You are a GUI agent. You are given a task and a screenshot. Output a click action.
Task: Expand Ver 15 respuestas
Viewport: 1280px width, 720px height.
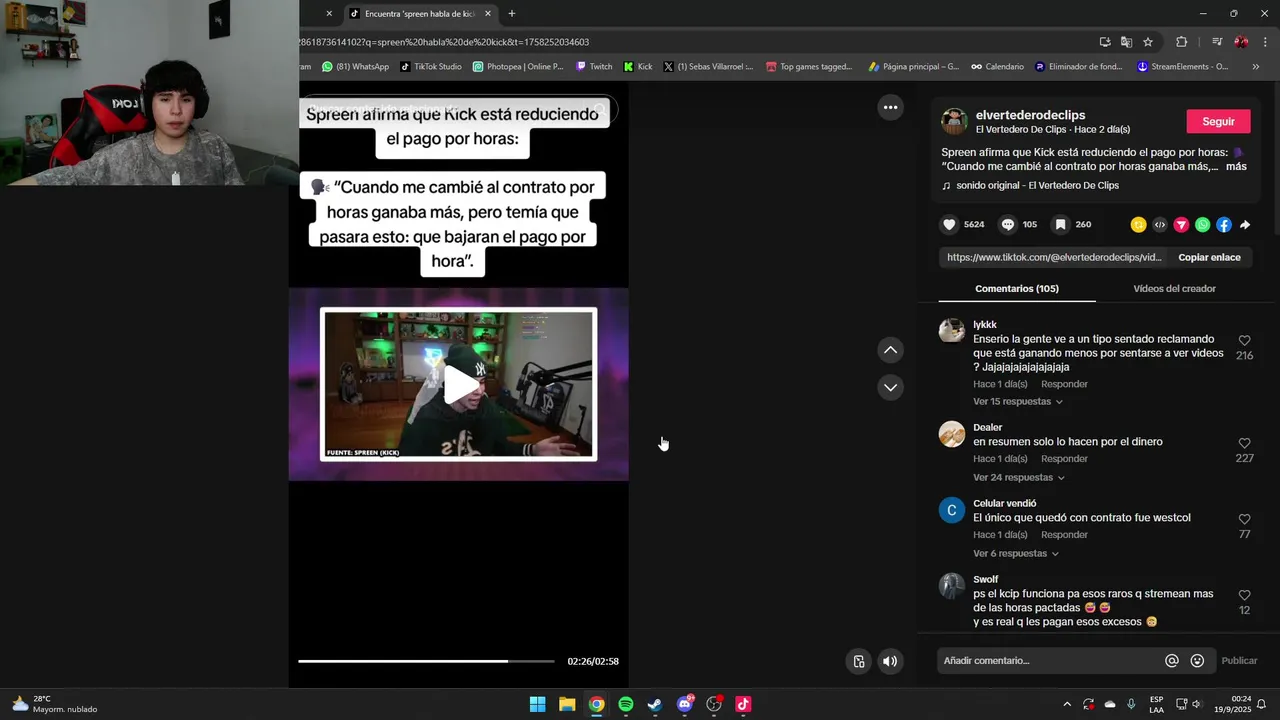1017,402
